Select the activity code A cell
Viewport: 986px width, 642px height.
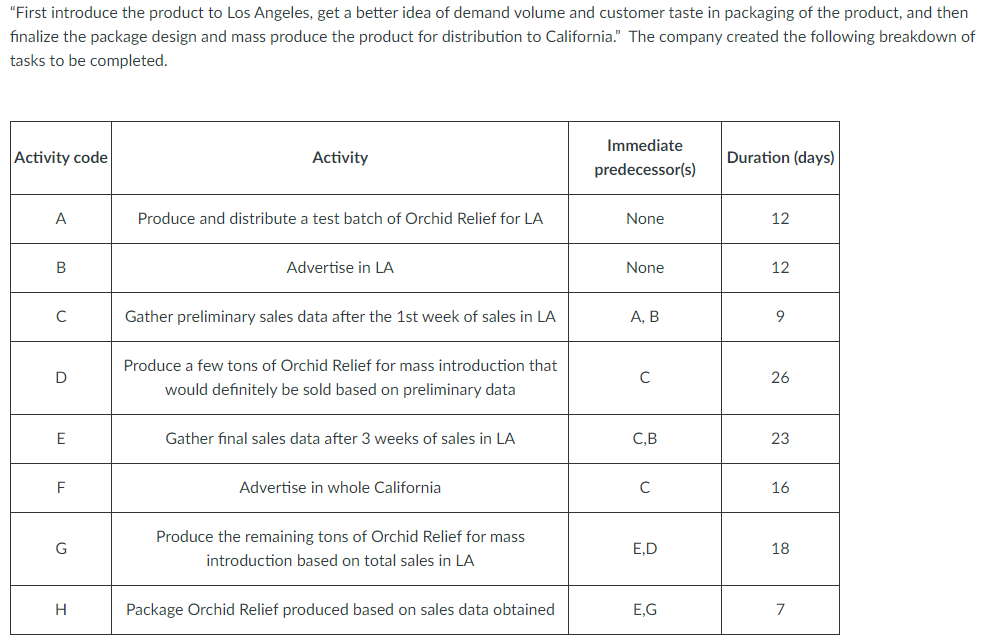61,218
